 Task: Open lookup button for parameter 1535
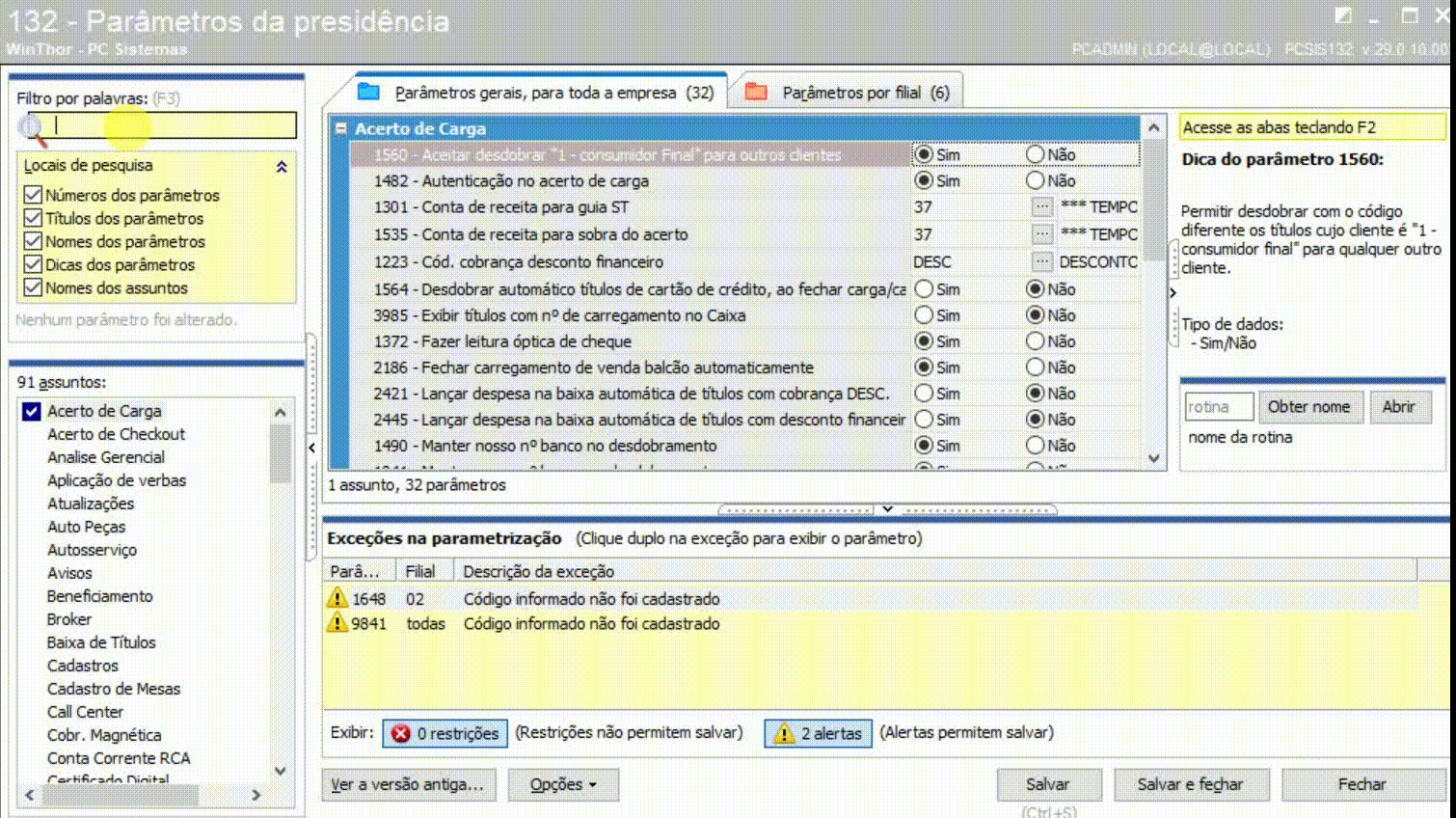pyautogui.click(x=1041, y=234)
